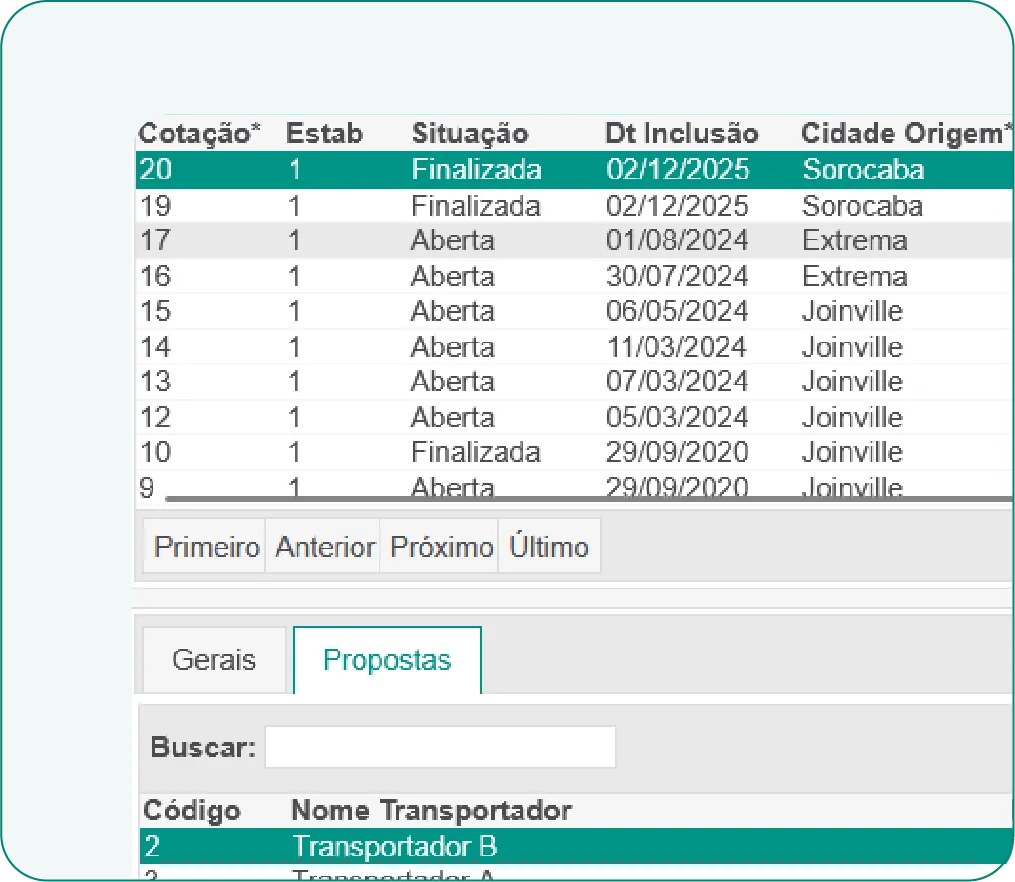Switch to the Gerais tab

click(213, 660)
